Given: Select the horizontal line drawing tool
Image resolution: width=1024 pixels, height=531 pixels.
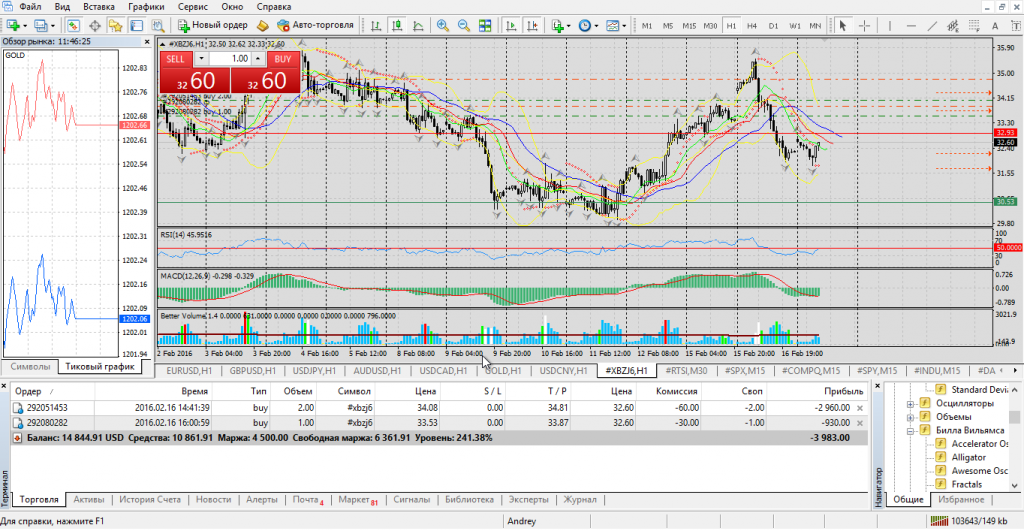Looking at the screenshot, I should point(909,24).
